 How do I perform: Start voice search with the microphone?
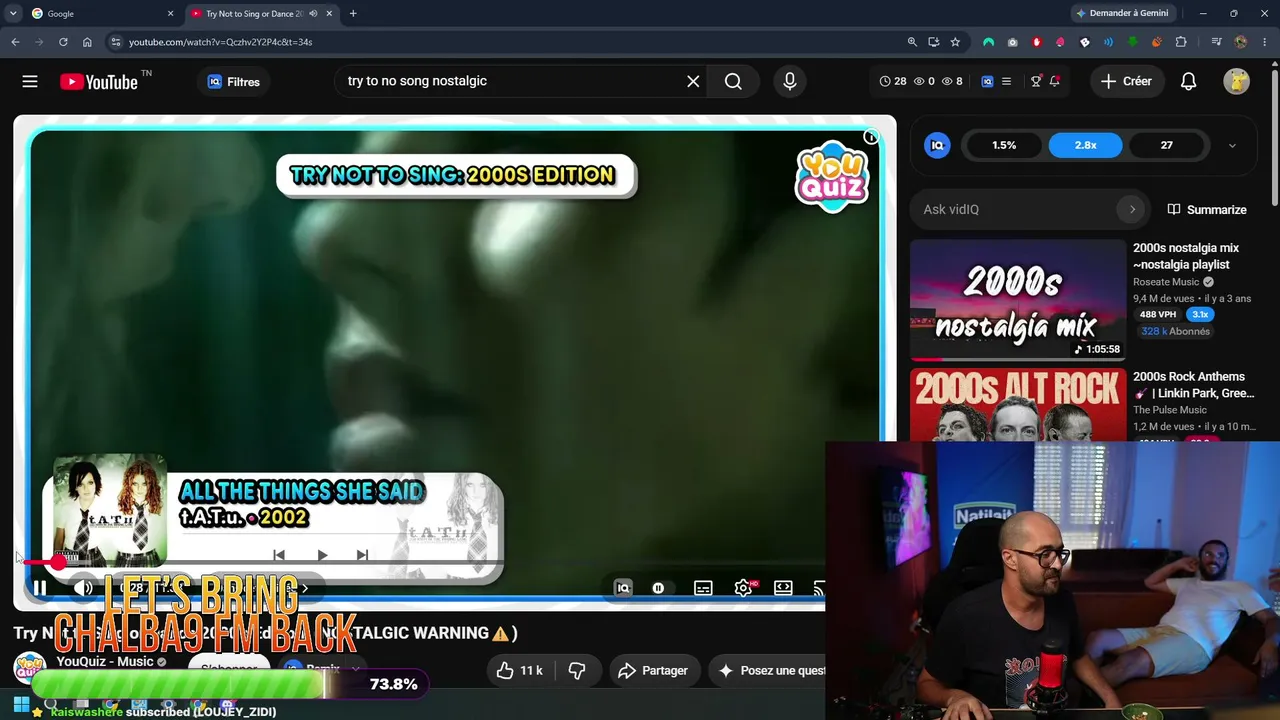pyautogui.click(x=790, y=81)
